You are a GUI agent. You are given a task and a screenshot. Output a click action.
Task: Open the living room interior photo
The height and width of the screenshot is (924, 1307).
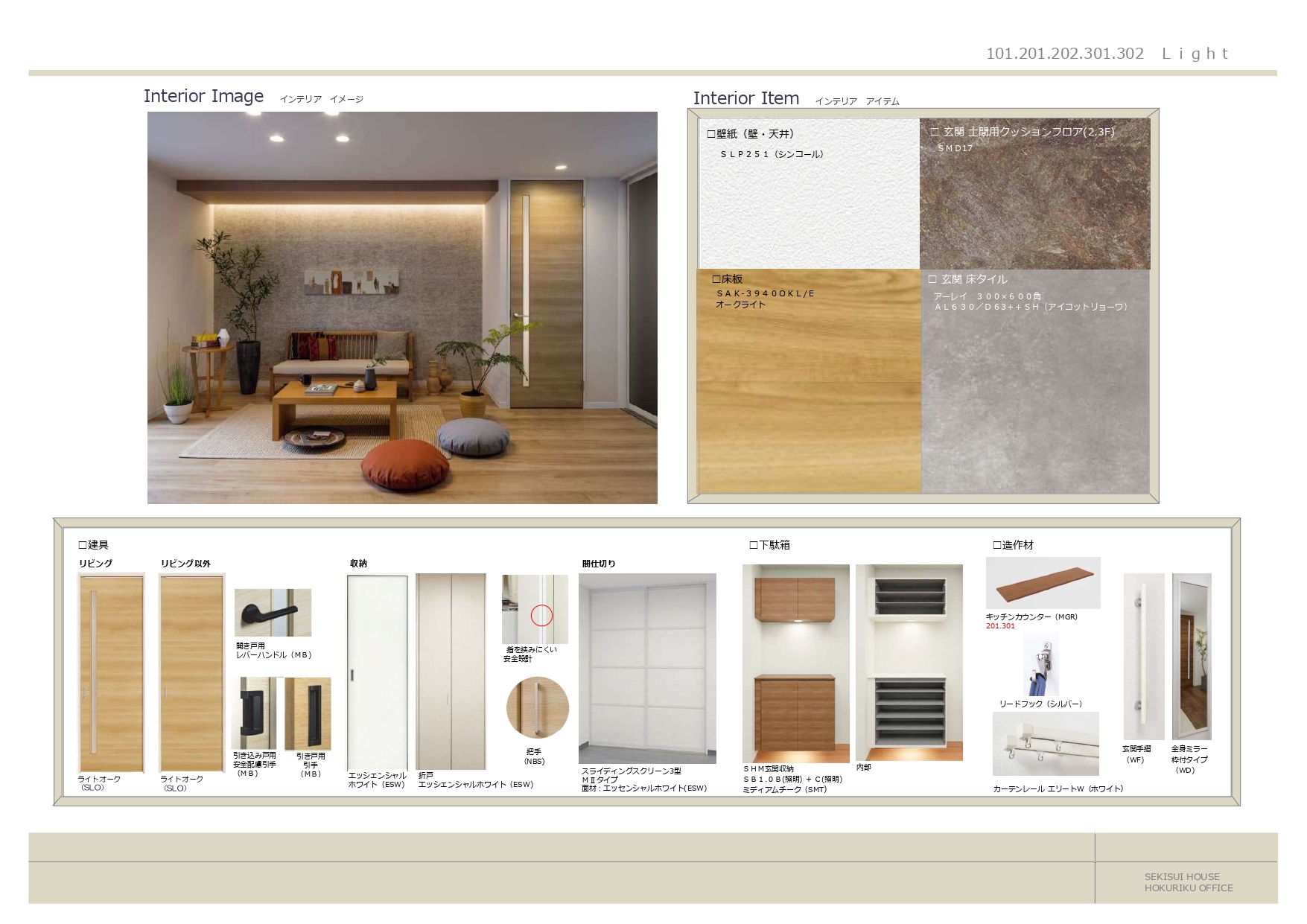[402, 308]
